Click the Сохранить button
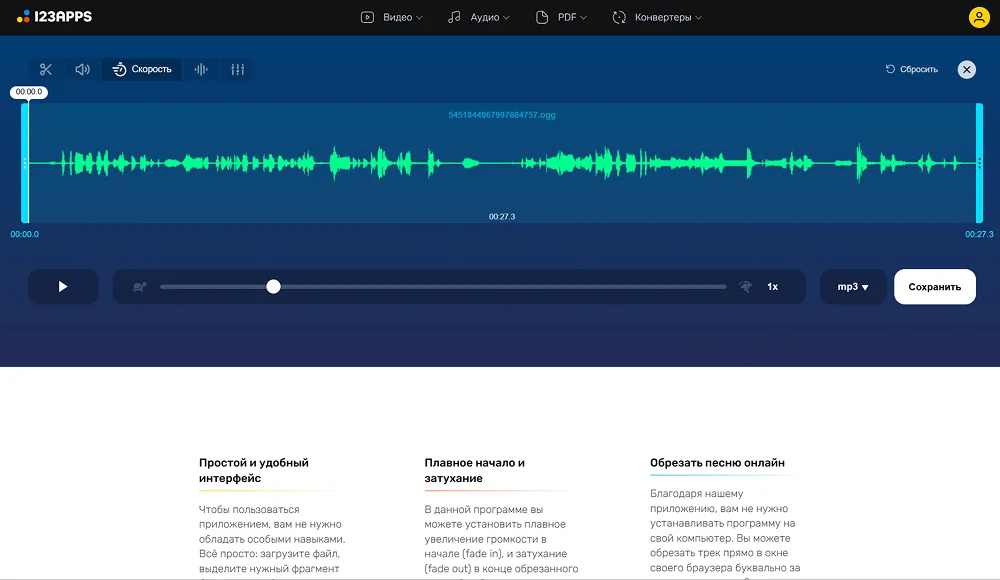Image resolution: width=1000 pixels, height=580 pixels. [x=934, y=287]
